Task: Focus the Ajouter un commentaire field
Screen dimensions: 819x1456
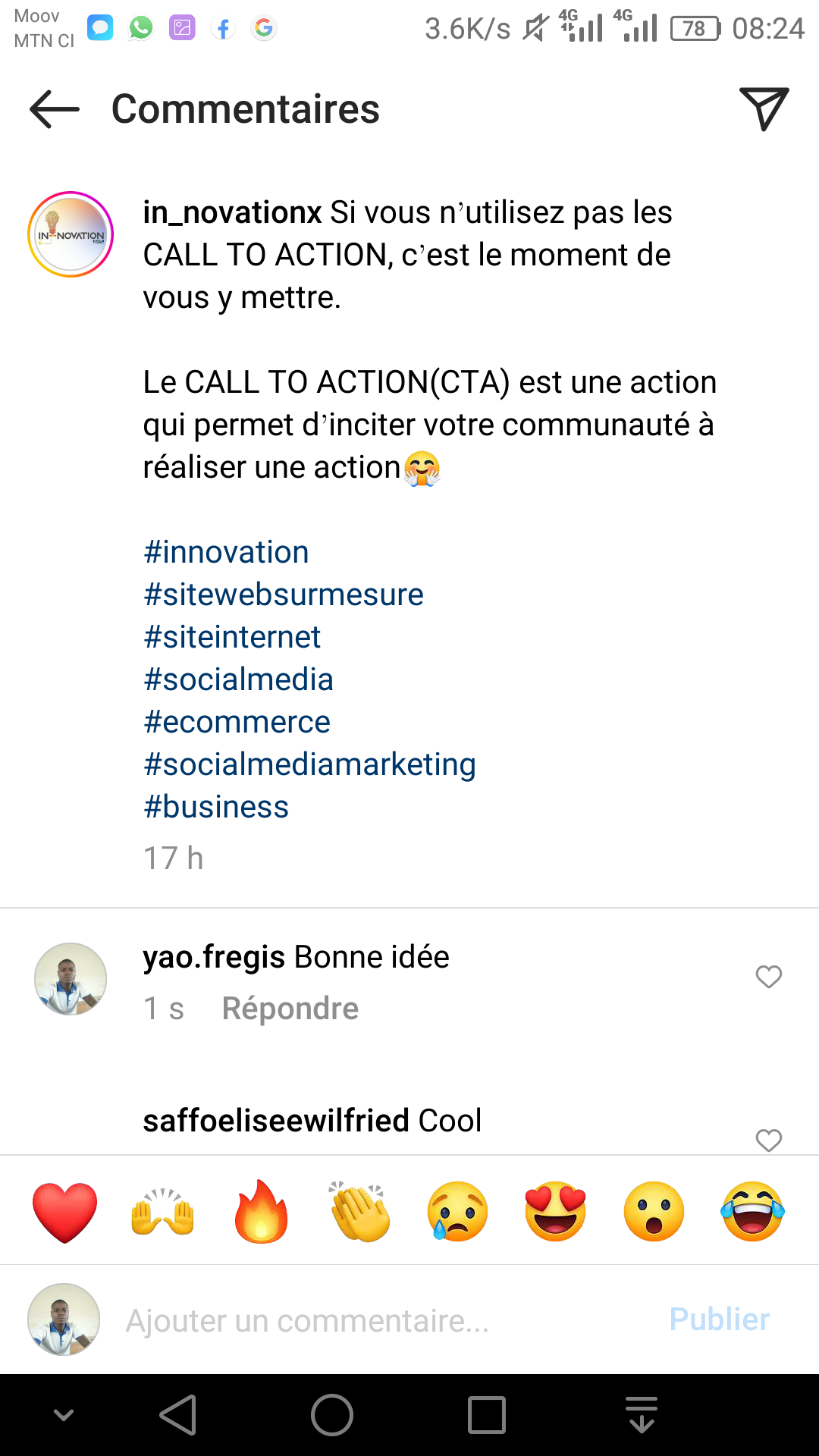Action: click(379, 1320)
